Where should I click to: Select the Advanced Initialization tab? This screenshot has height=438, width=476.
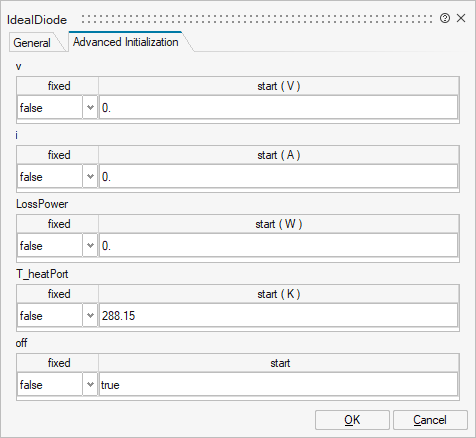click(x=126, y=42)
